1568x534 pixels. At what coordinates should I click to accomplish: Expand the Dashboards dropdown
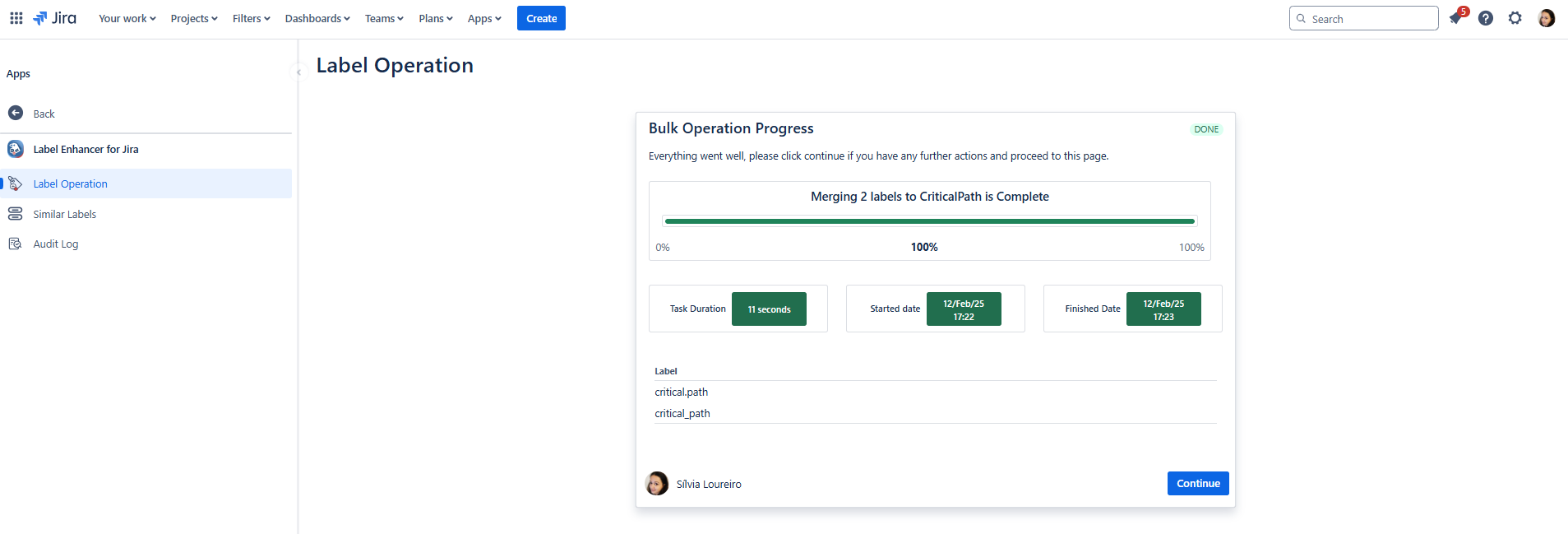pyautogui.click(x=317, y=18)
